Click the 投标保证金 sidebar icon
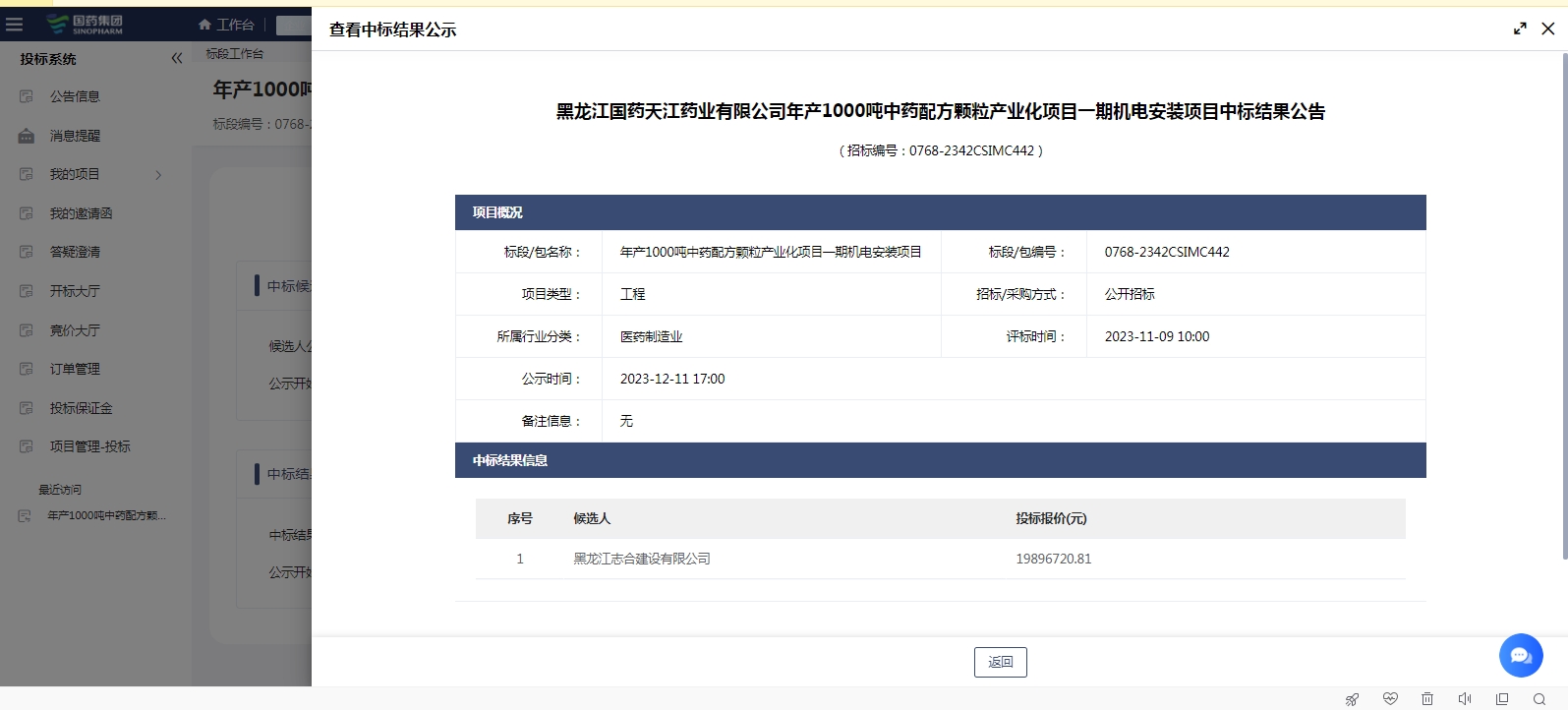This screenshot has width=1568, height=710. click(27, 408)
